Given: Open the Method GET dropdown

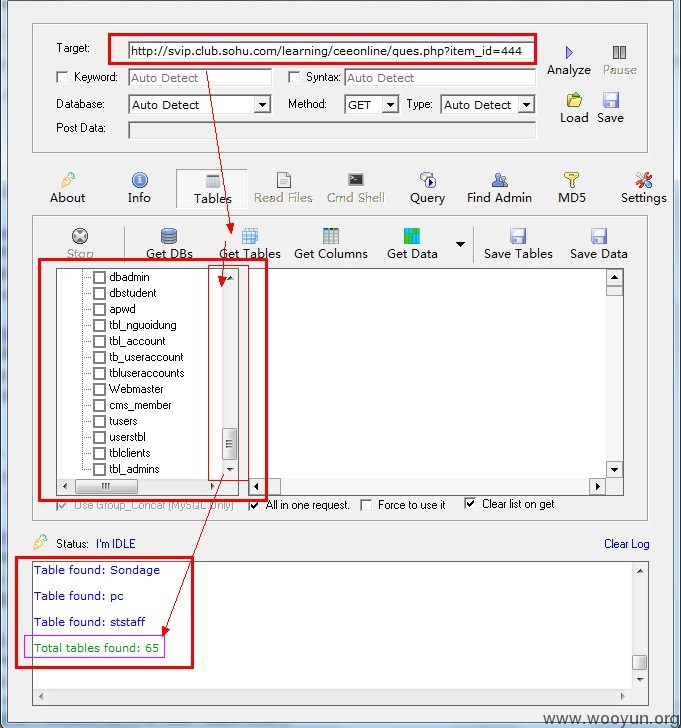Looking at the screenshot, I should [390, 104].
